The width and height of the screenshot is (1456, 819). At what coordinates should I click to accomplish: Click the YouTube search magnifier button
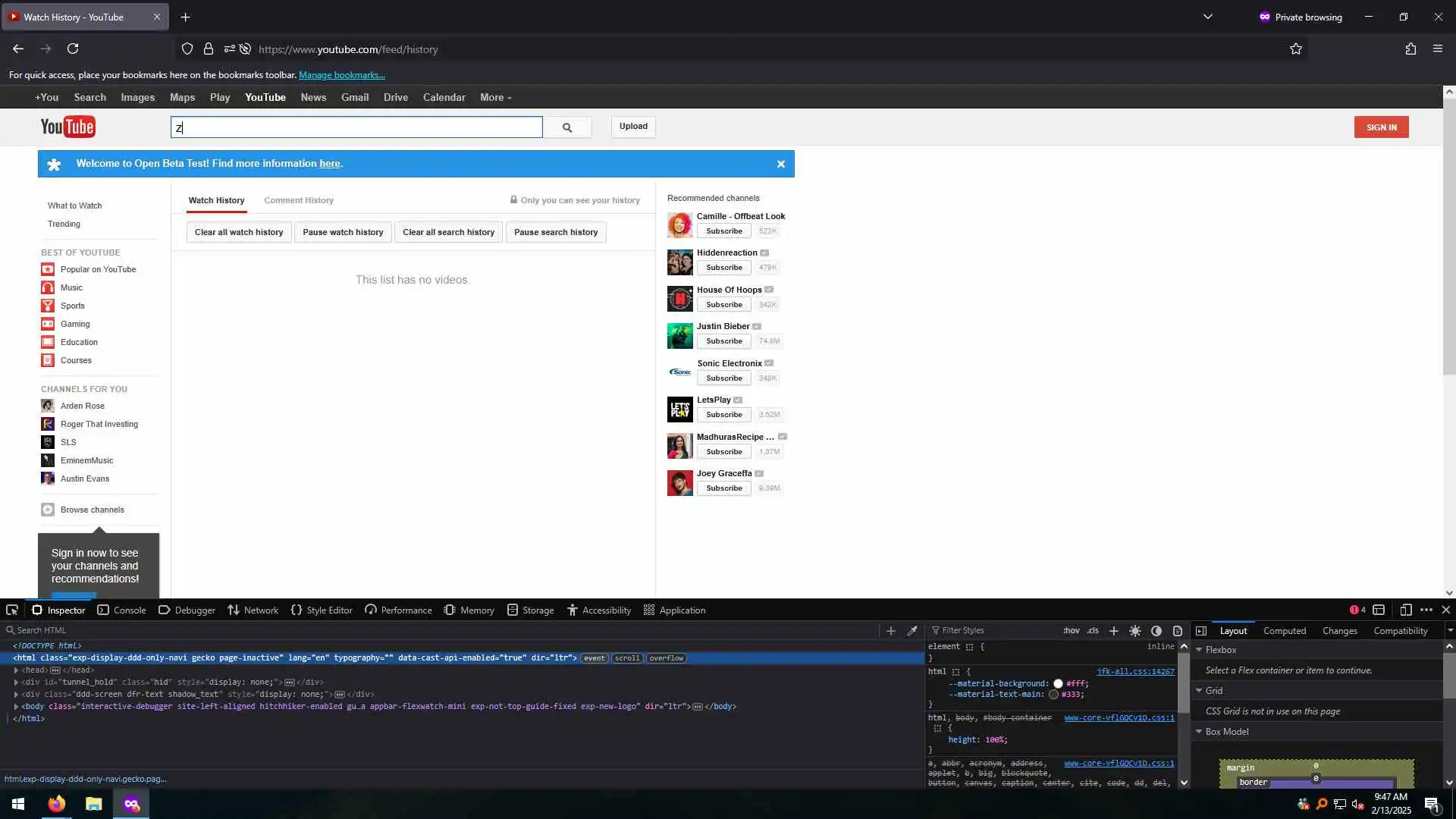click(567, 127)
